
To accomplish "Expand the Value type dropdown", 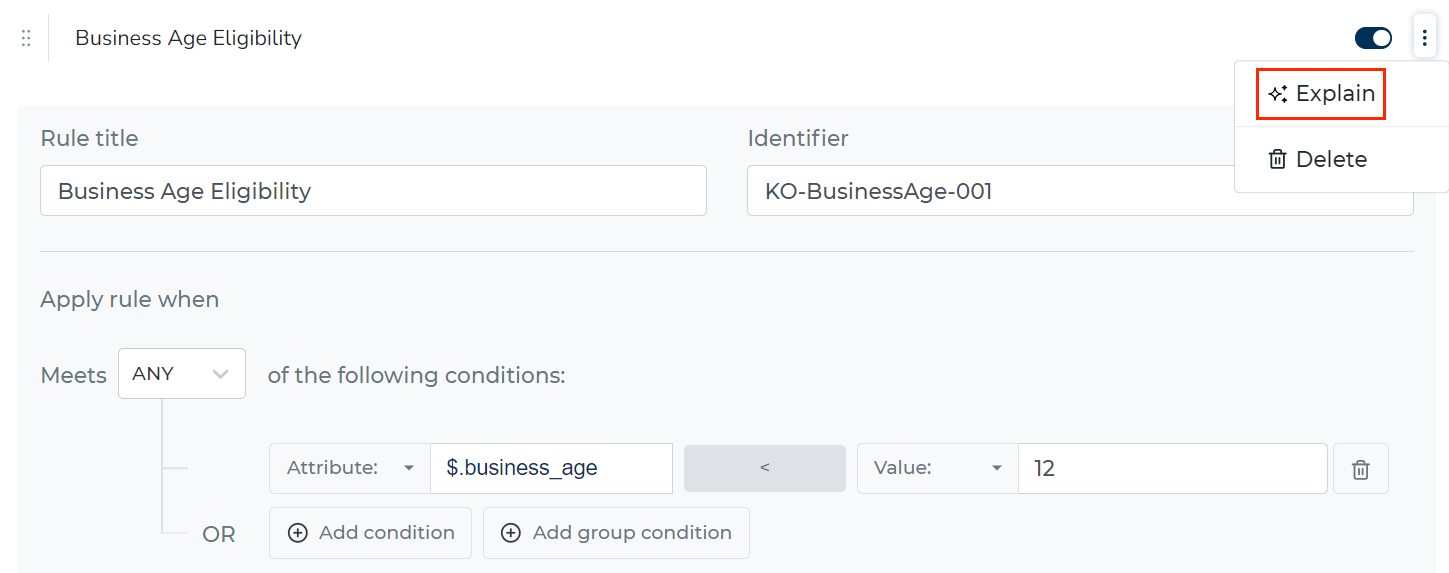I will [x=937, y=468].
